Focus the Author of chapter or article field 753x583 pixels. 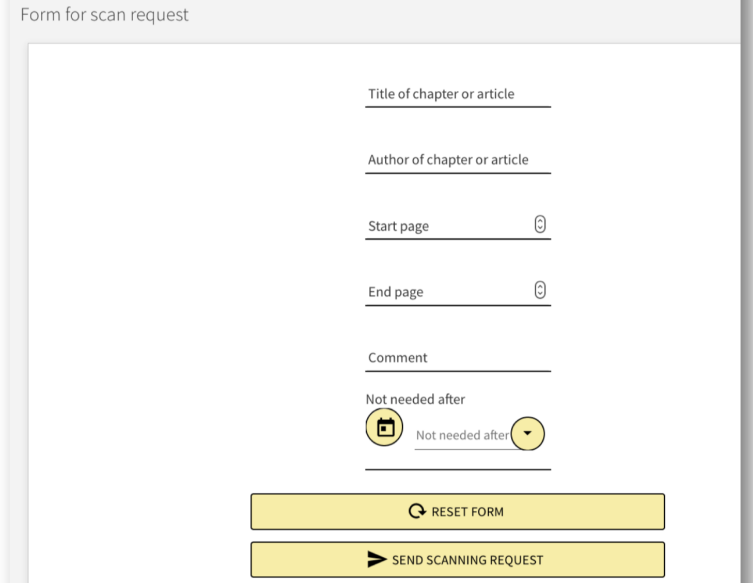coord(458,160)
